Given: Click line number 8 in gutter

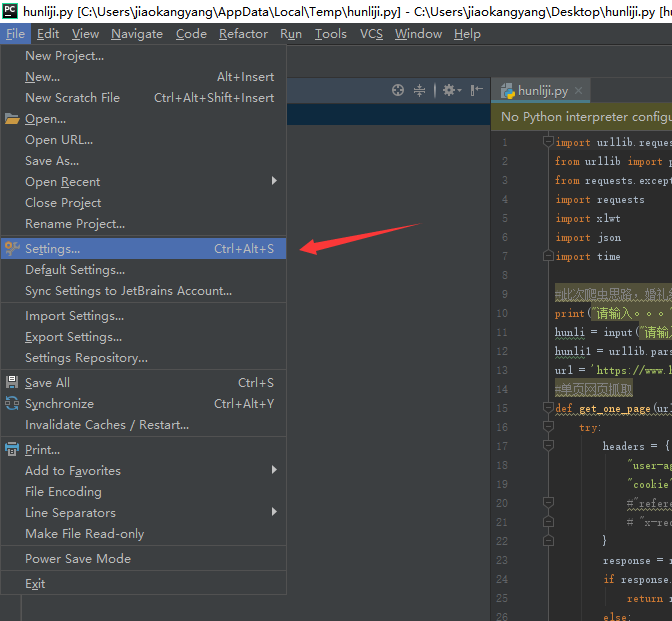Looking at the screenshot, I should [x=504, y=275].
